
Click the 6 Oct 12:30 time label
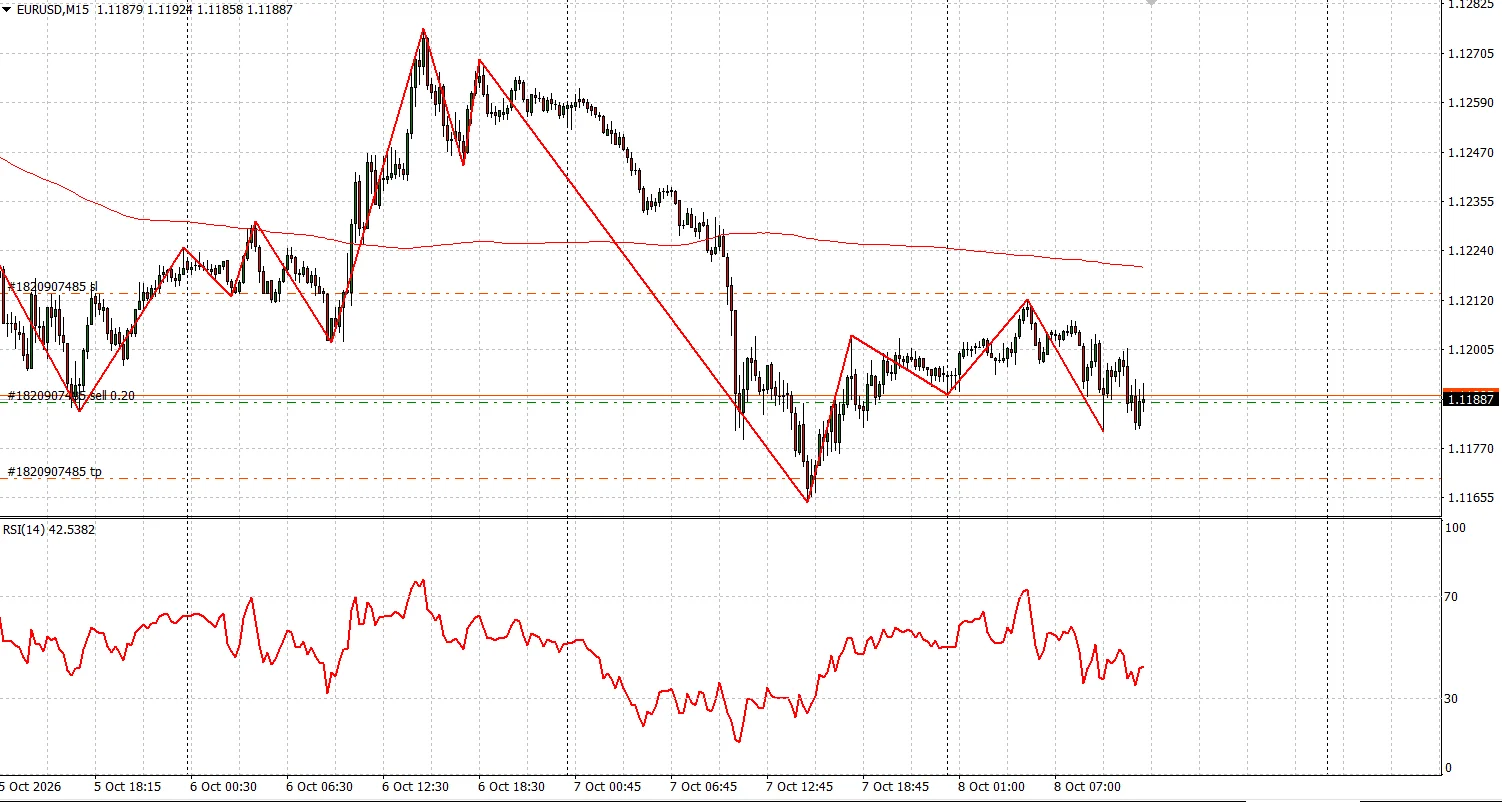tap(415, 787)
